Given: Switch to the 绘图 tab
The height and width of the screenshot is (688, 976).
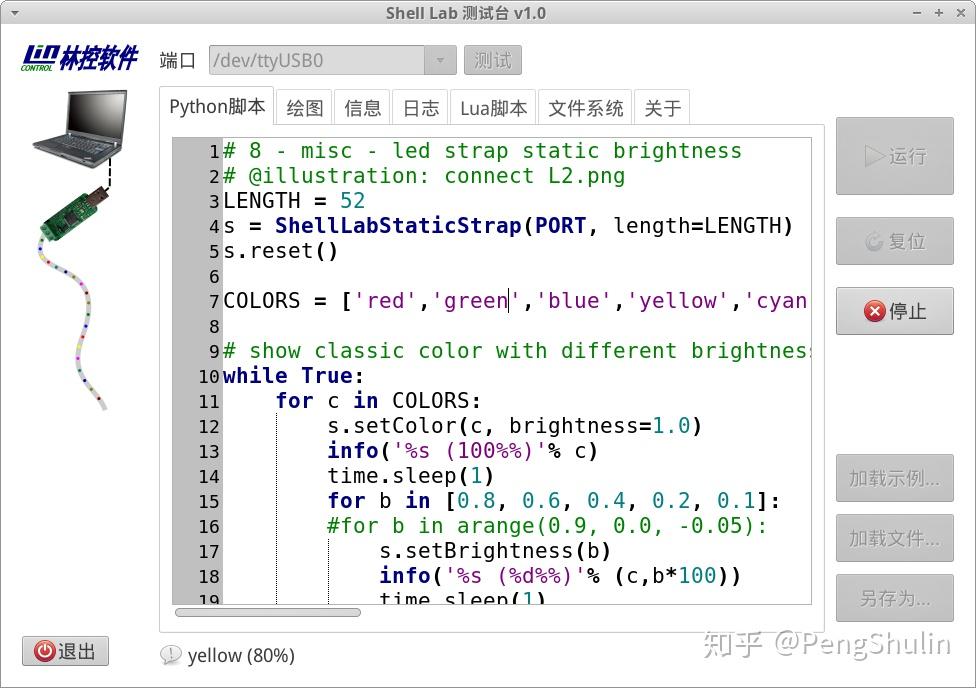Looking at the screenshot, I should 304,107.
